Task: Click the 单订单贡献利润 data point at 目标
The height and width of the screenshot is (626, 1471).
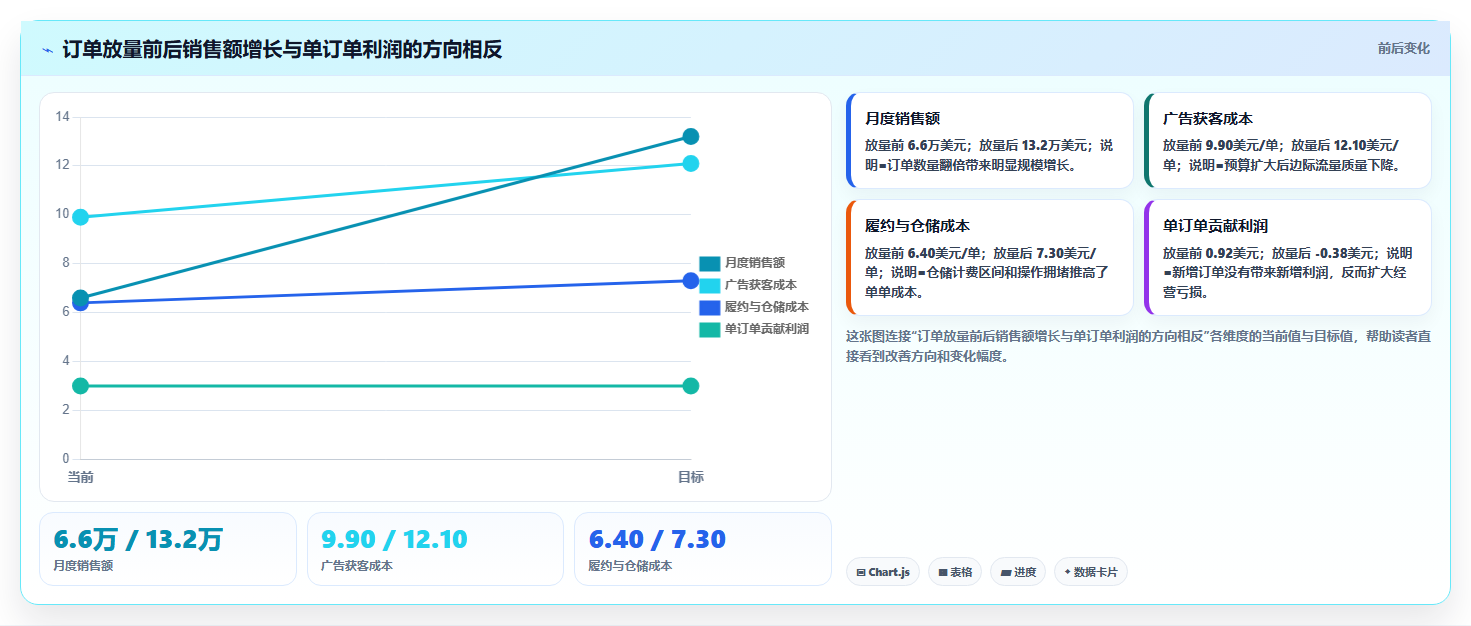Action: click(690, 386)
